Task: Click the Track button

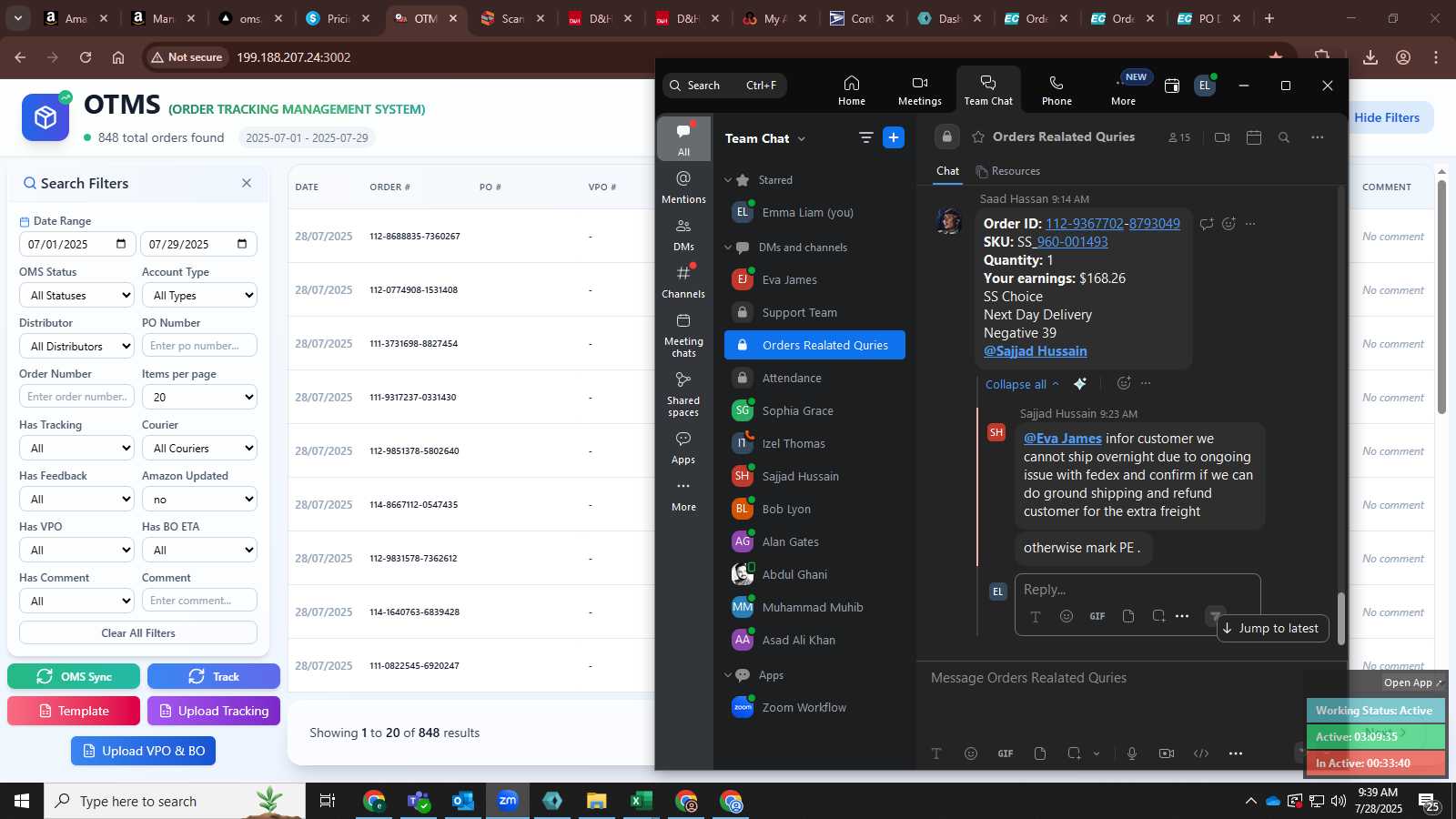Action: [x=214, y=676]
